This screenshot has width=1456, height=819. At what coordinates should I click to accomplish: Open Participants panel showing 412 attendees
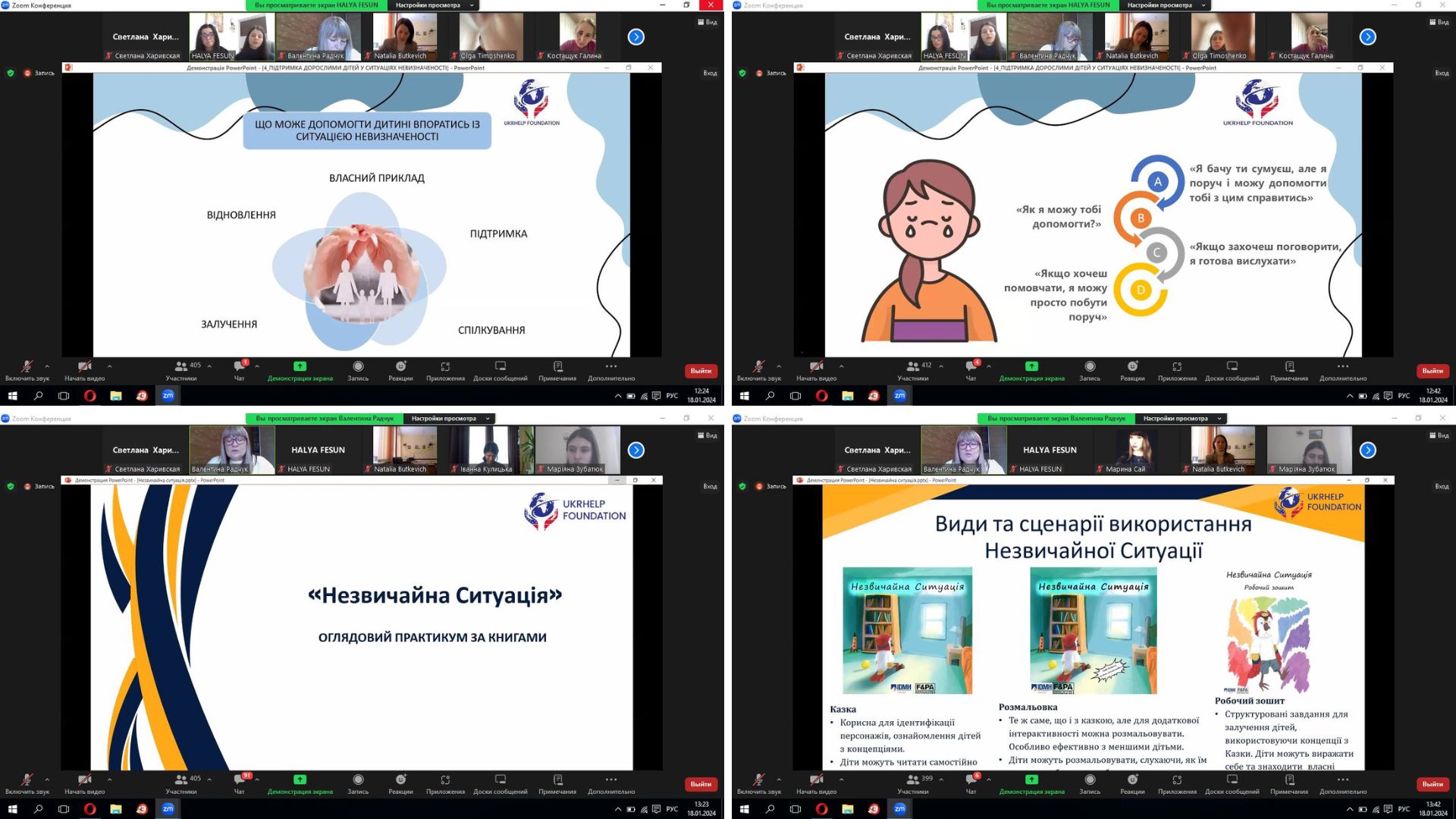[913, 369]
